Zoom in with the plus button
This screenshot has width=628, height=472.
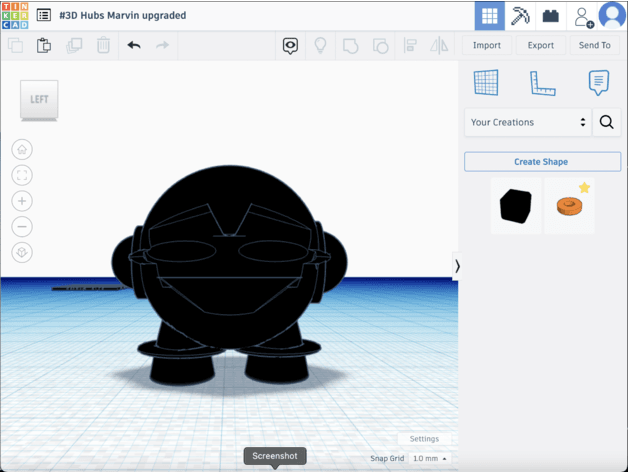click(22, 201)
